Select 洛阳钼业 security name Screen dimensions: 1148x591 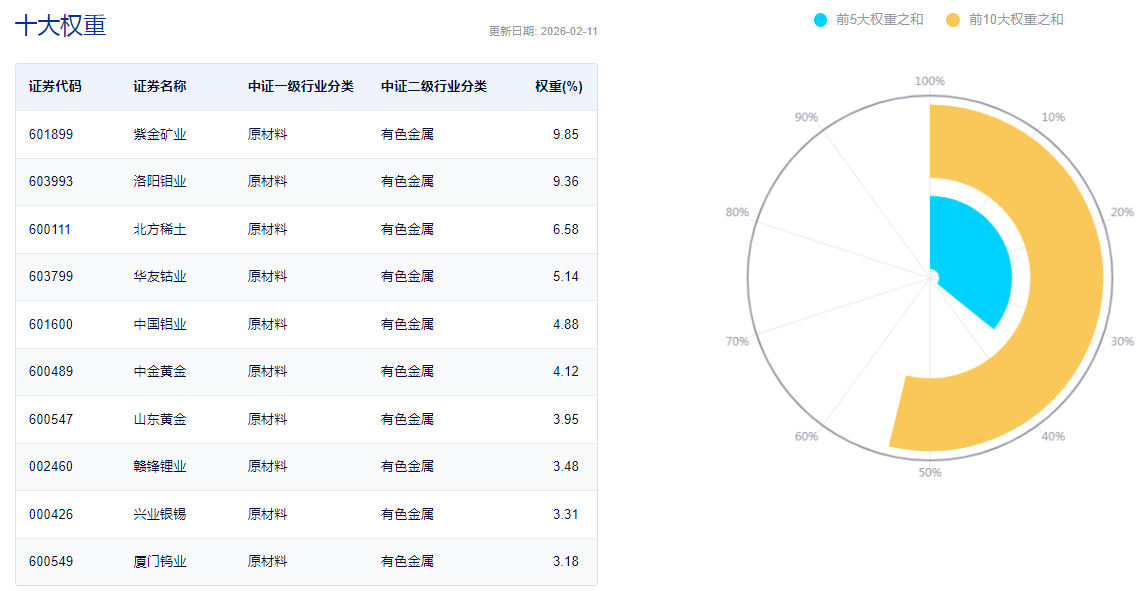[x=160, y=182]
